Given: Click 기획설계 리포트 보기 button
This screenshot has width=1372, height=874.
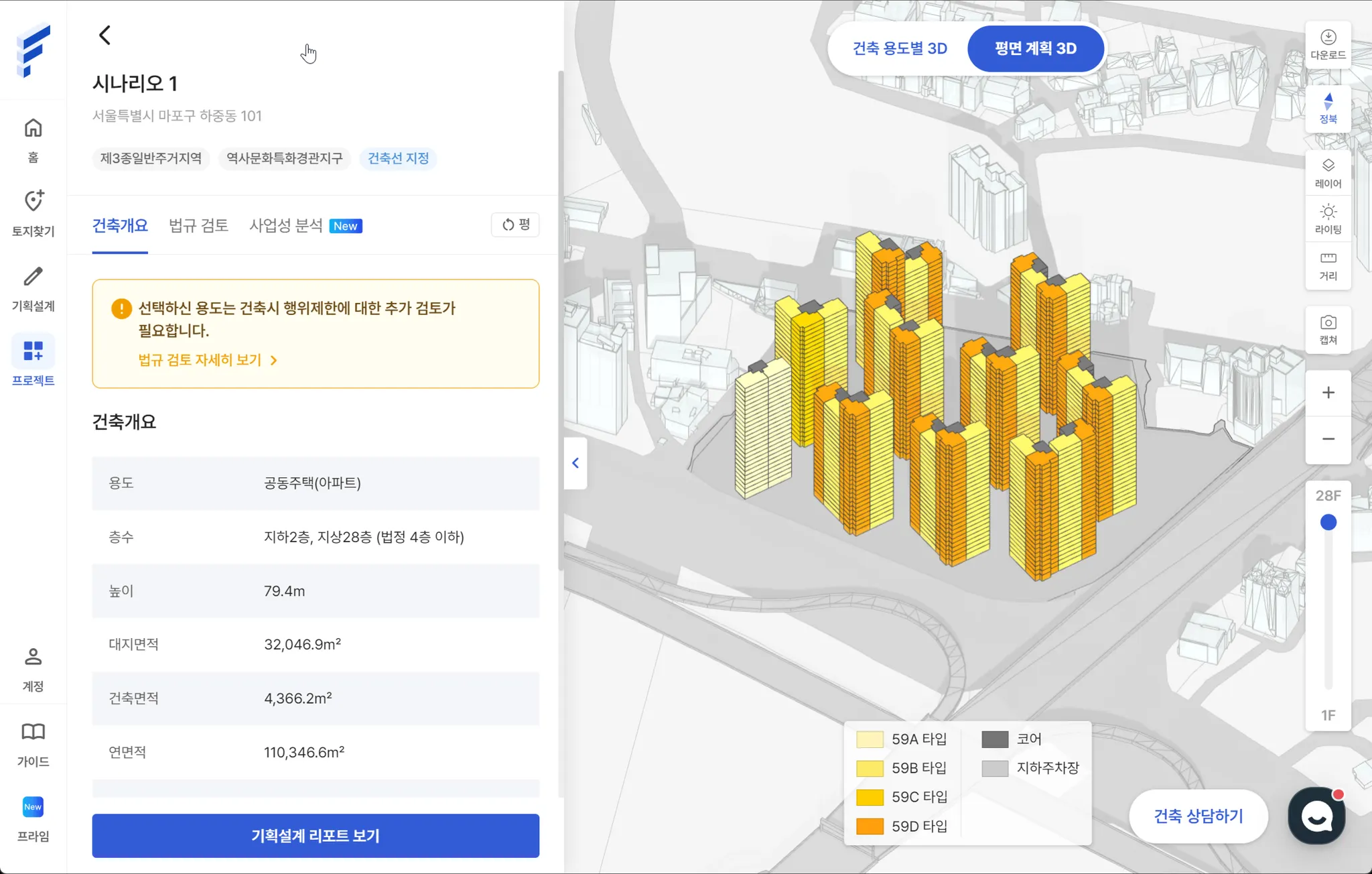Looking at the screenshot, I should click(316, 835).
